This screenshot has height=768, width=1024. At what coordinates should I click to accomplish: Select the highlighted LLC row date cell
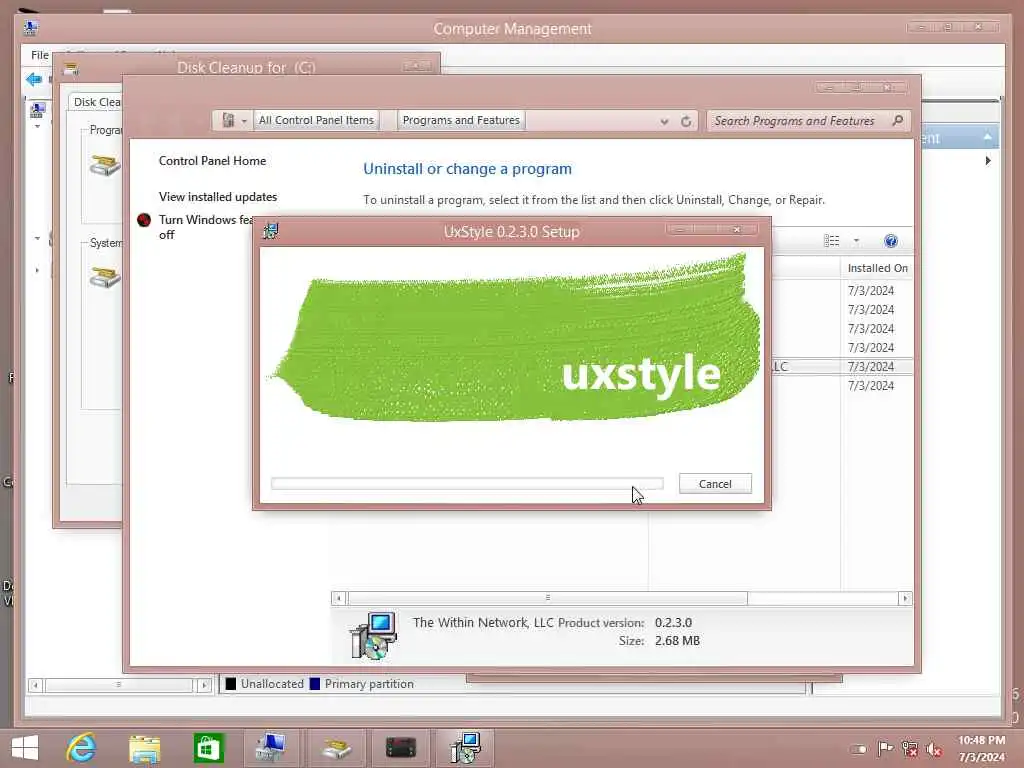coord(871,366)
